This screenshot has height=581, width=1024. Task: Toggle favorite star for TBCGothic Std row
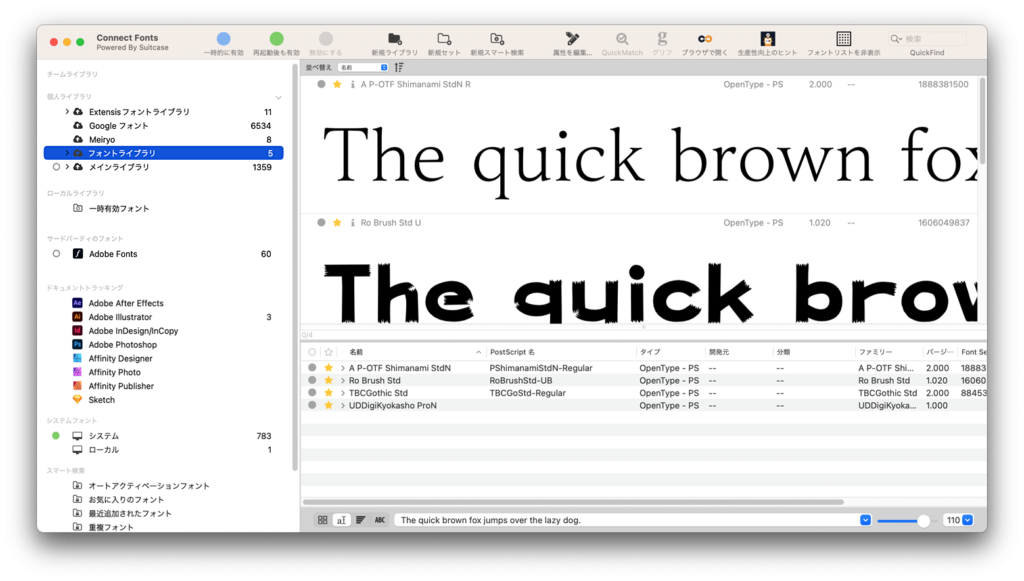[x=328, y=393]
